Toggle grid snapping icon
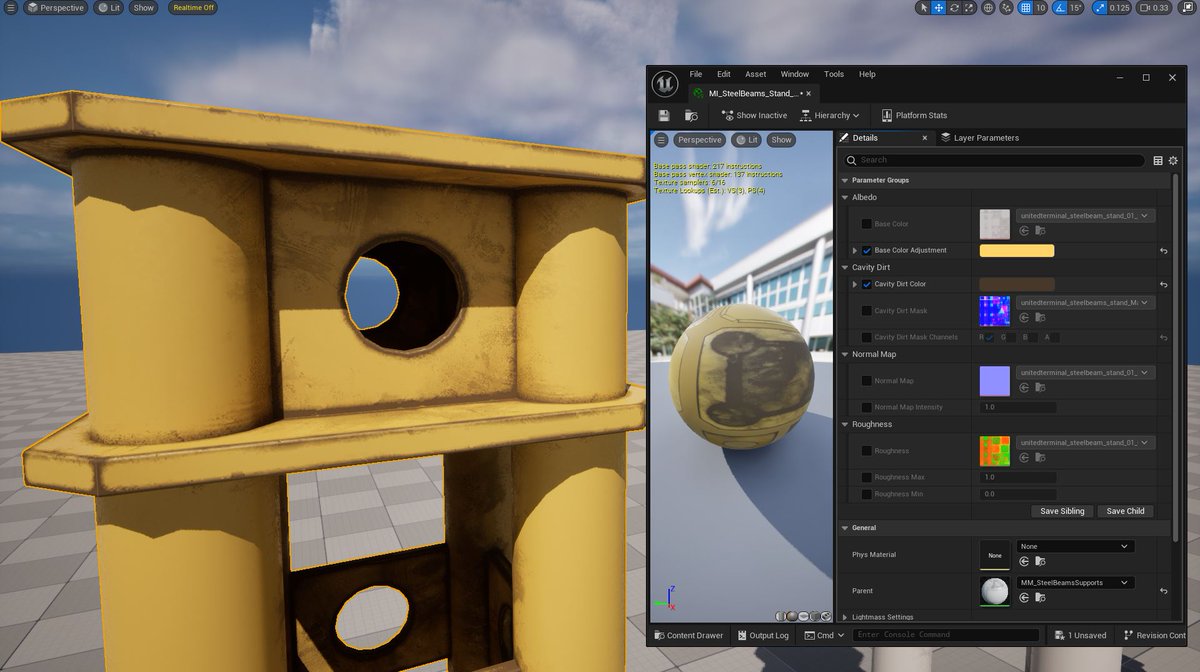The width and height of the screenshot is (1200, 672). pyautogui.click(x=1025, y=8)
